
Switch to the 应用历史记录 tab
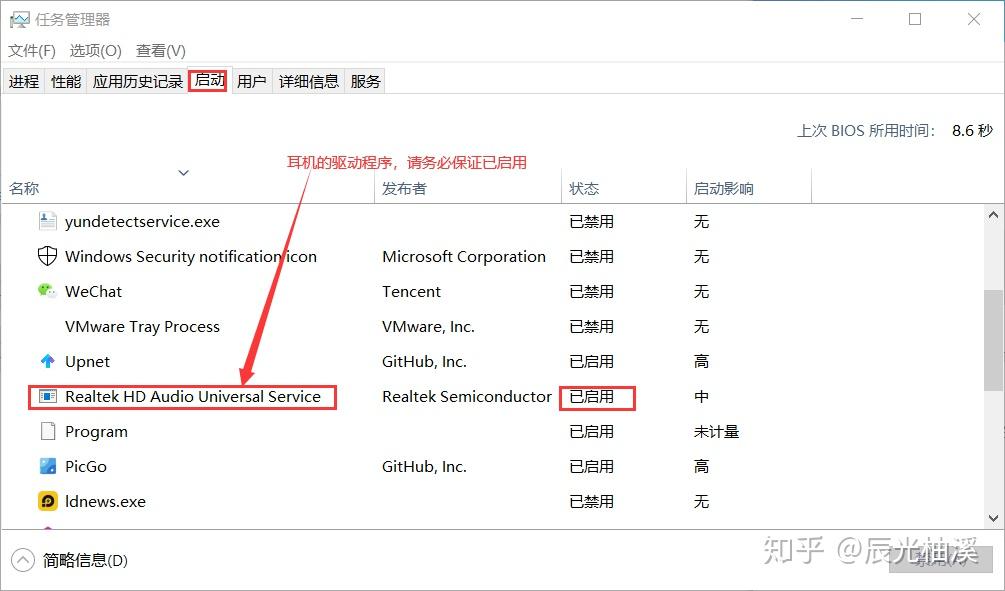point(138,81)
